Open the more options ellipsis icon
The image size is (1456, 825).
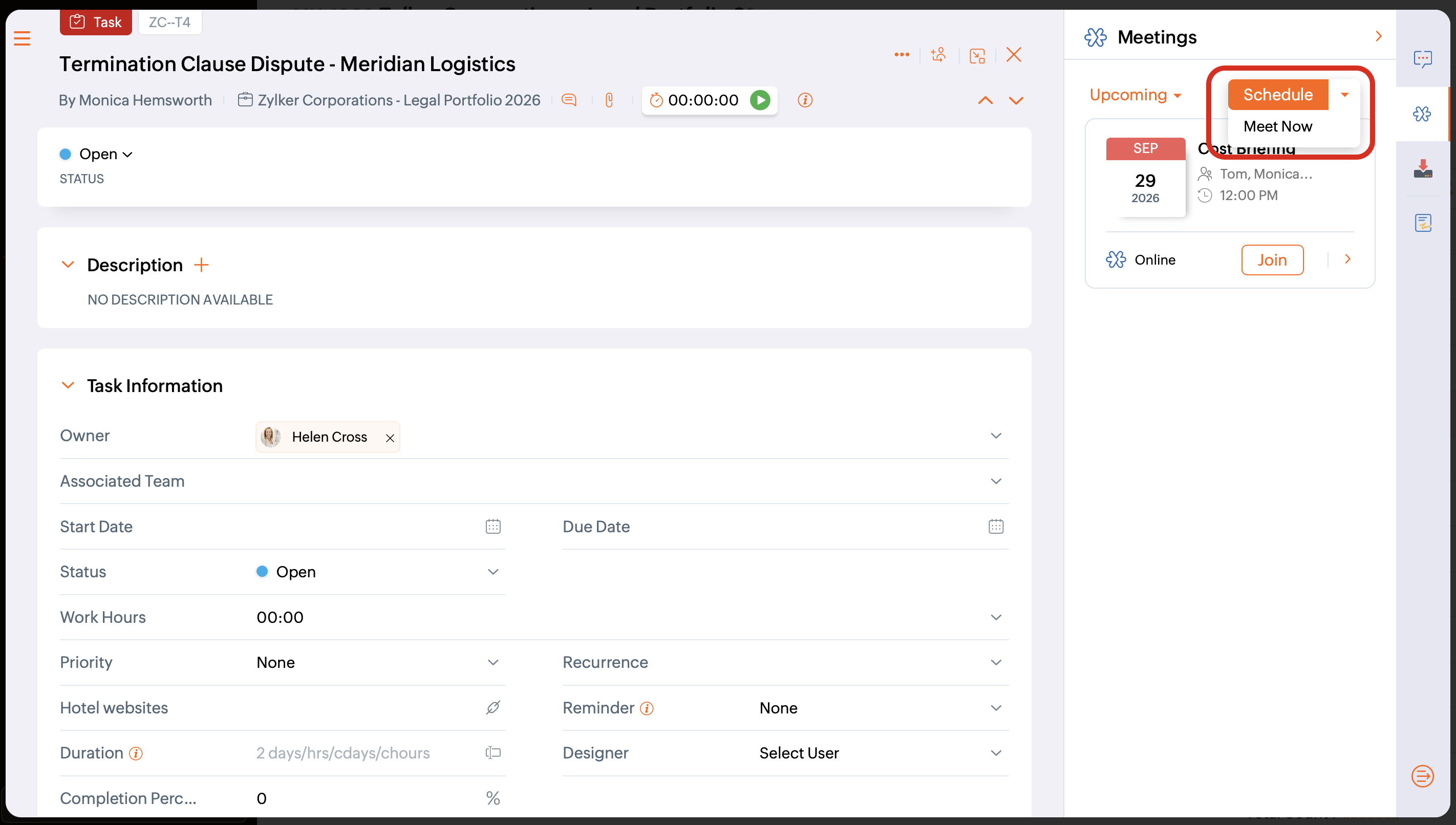(x=902, y=54)
